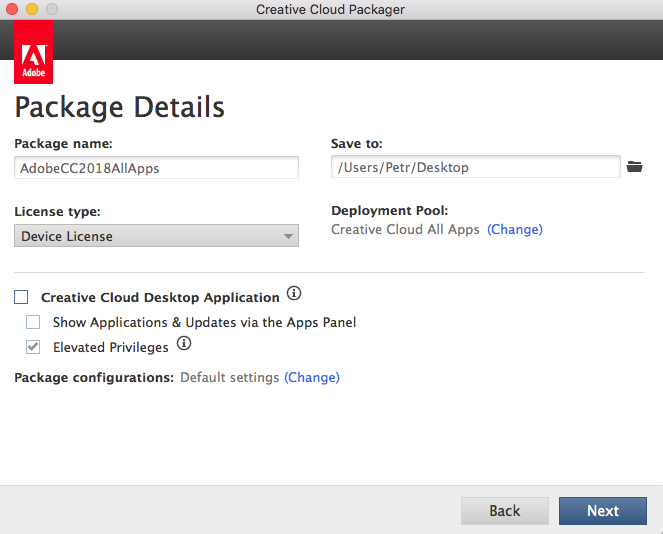Screen dimensions: 663x534
Task: Show info about Elevated Privileges
Action: [x=184, y=343]
